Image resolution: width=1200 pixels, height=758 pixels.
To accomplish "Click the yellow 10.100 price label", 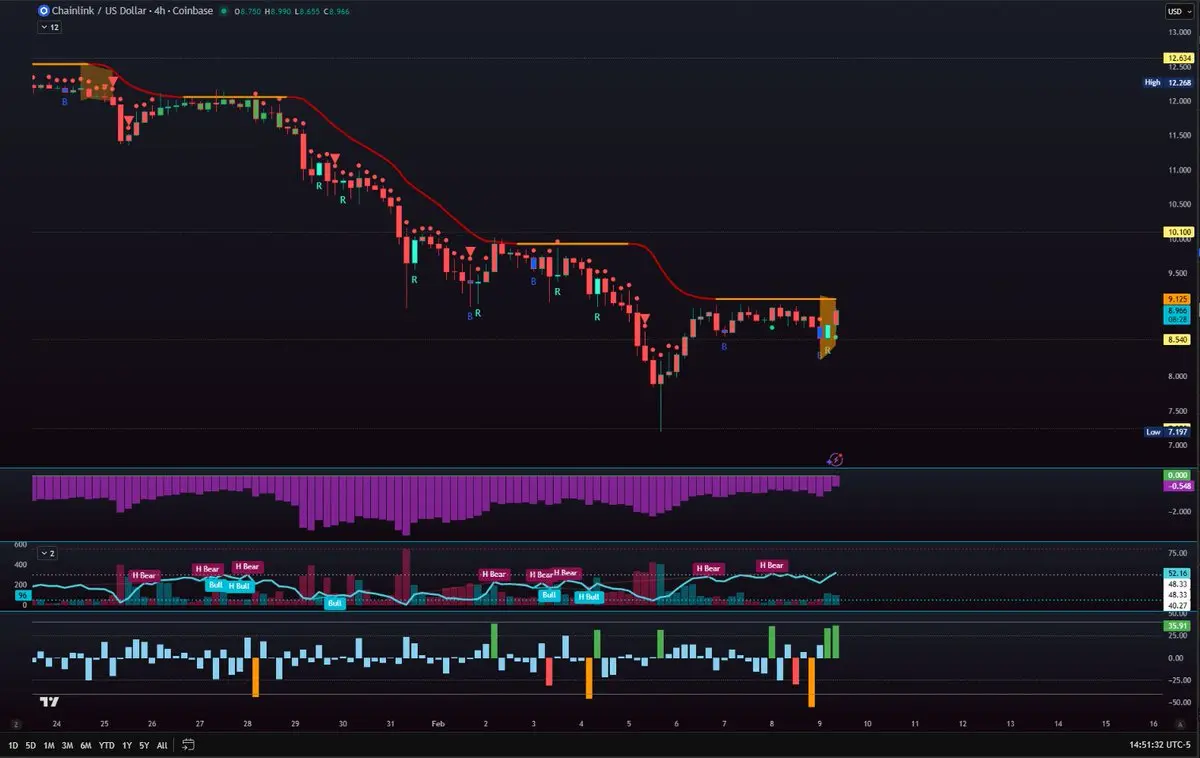I will pyautogui.click(x=1180, y=232).
